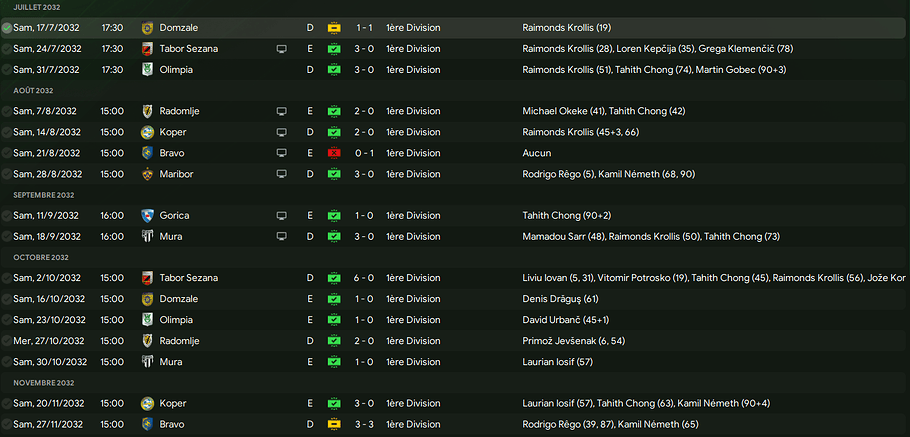Click the OCTOBRE 2032 month header
Image resolution: width=910 pixels, height=437 pixels.
(x=37, y=257)
